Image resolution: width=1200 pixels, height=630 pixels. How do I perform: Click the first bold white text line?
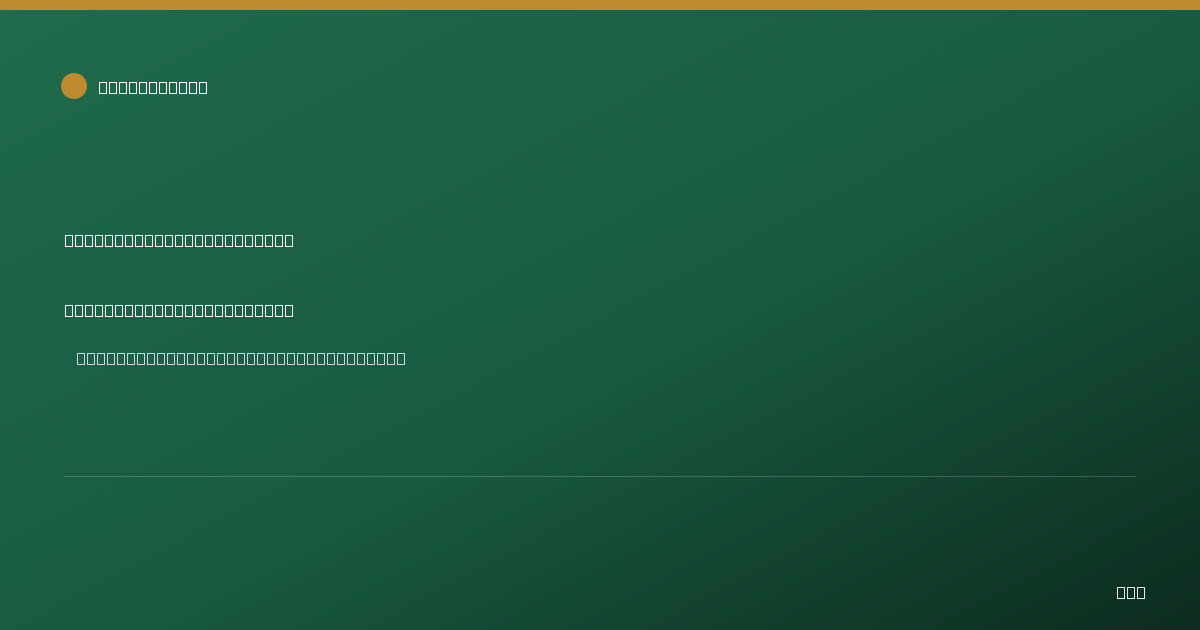click(179, 240)
